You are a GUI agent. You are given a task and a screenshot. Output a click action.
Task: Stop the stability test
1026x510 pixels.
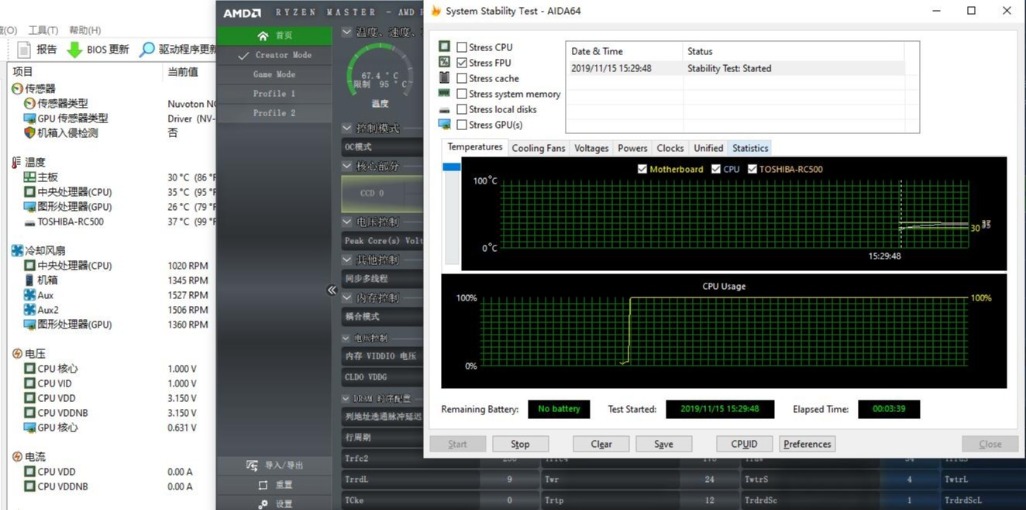(520, 444)
